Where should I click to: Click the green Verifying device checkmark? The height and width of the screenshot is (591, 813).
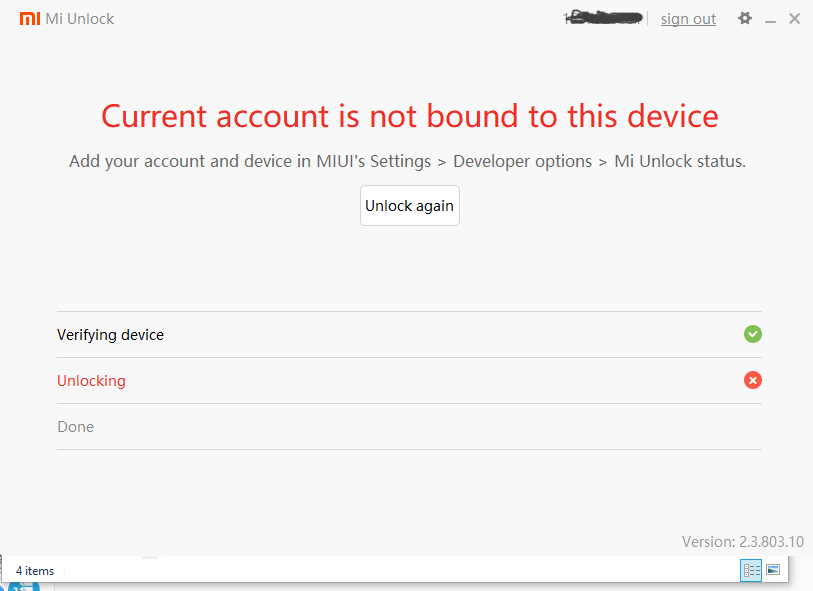click(x=753, y=334)
